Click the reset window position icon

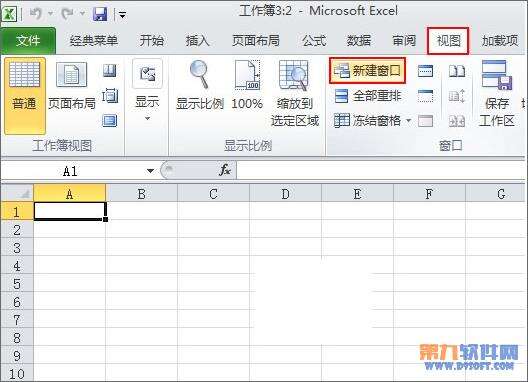[457, 121]
